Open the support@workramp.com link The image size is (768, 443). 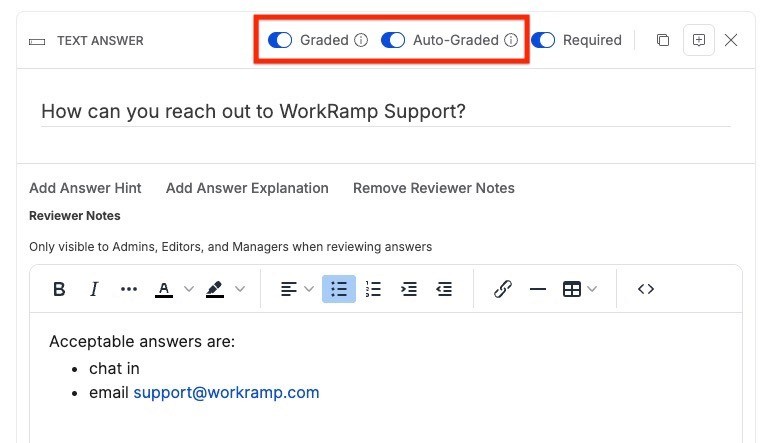[226, 393]
